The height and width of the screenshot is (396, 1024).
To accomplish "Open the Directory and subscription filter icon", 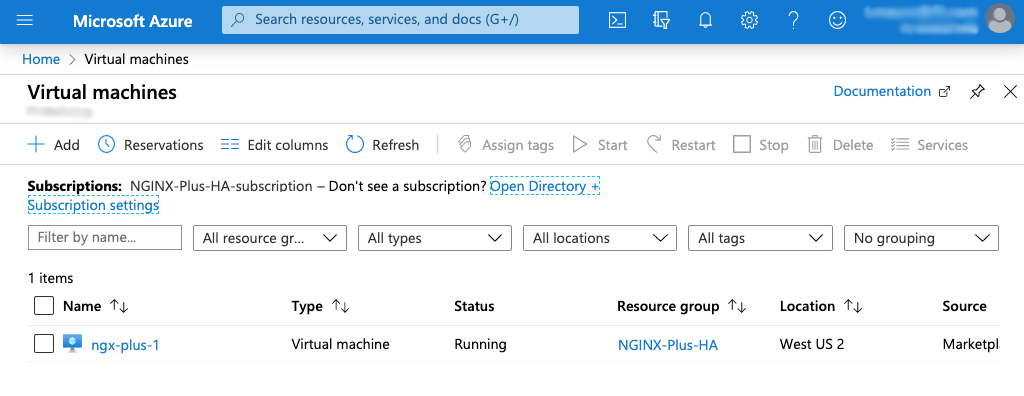I will (661, 20).
